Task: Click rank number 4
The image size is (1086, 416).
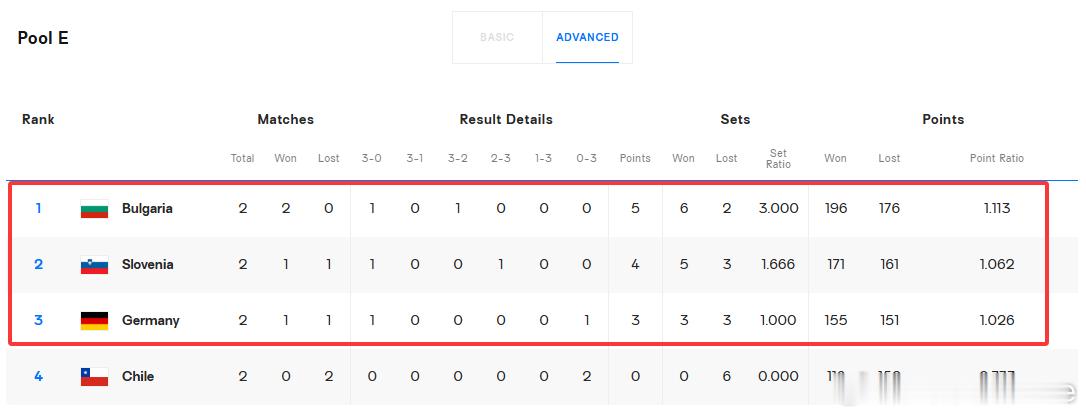Action: (x=38, y=376)
